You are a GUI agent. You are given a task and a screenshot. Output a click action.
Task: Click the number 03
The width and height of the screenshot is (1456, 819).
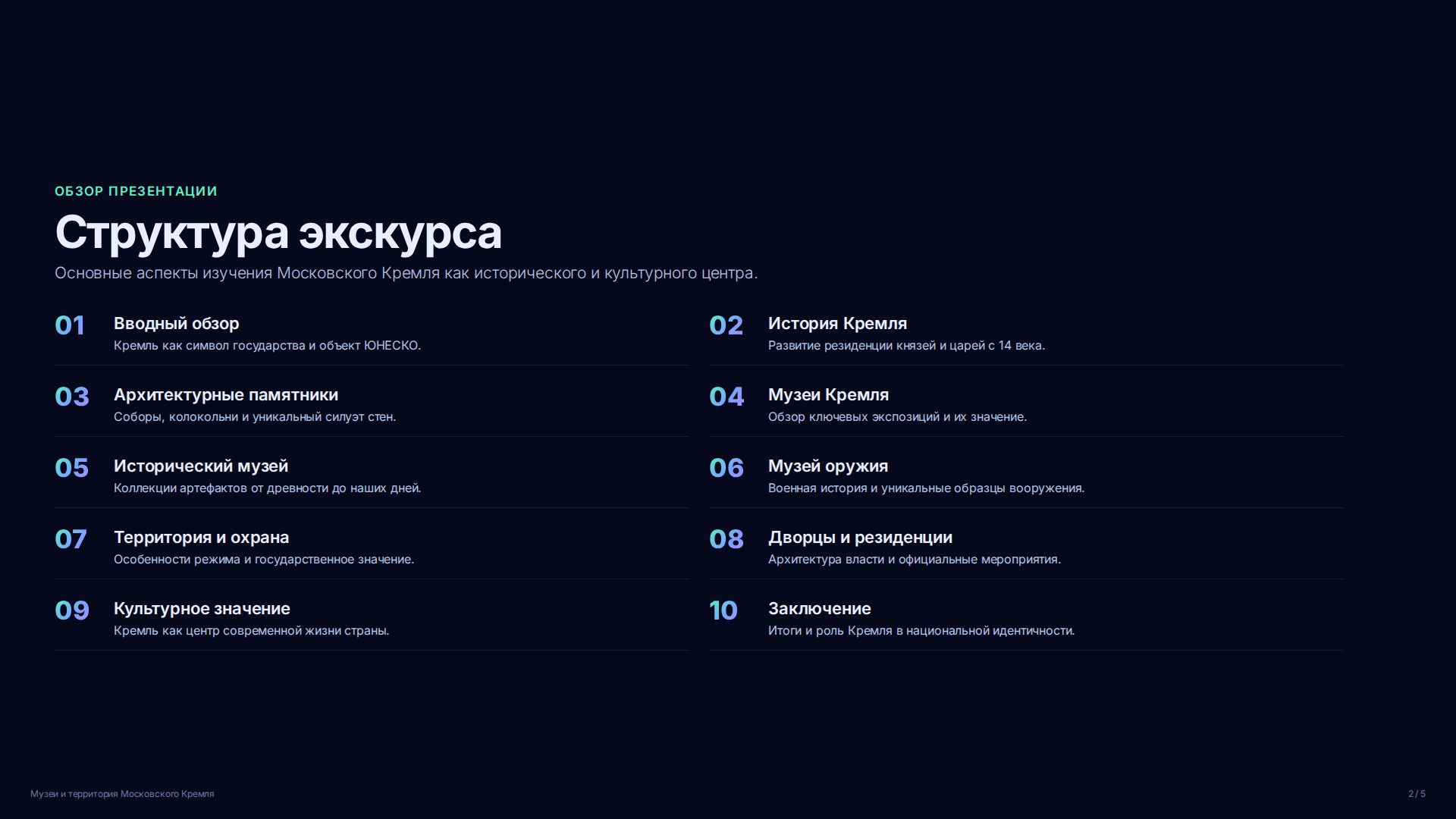pos(72,397)
